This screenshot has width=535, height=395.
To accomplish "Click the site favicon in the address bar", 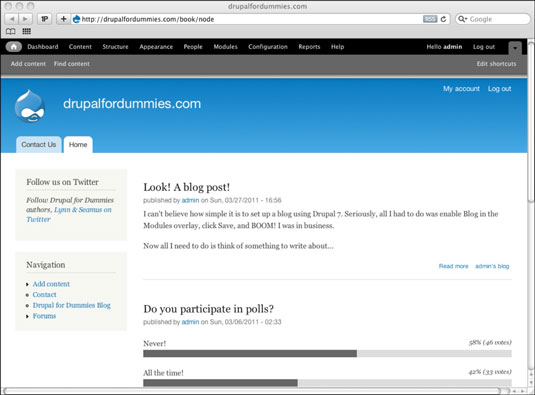I will click(x=76, y=19).
